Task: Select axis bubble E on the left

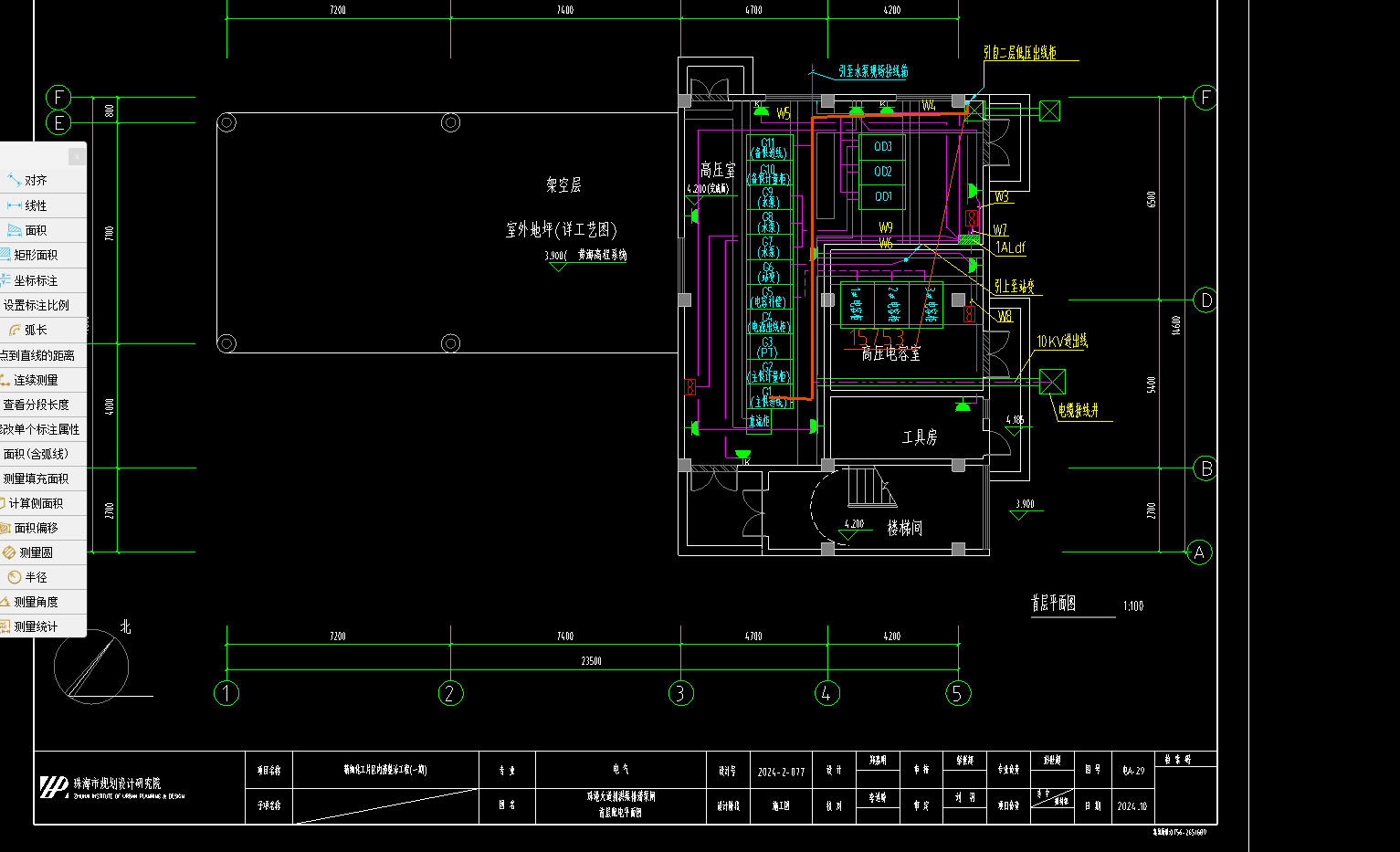Action: pyautogui.click(x=58, y=122)
